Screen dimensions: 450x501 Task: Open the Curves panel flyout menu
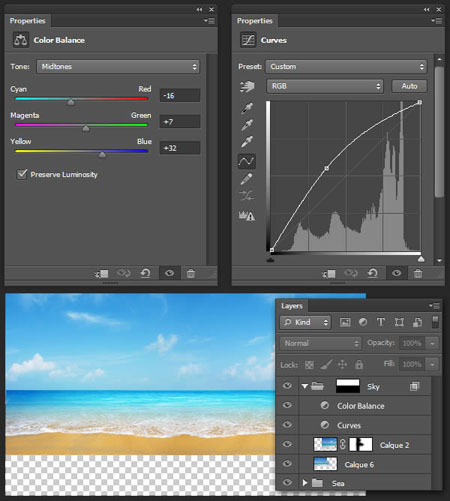(x=436, y=21)
